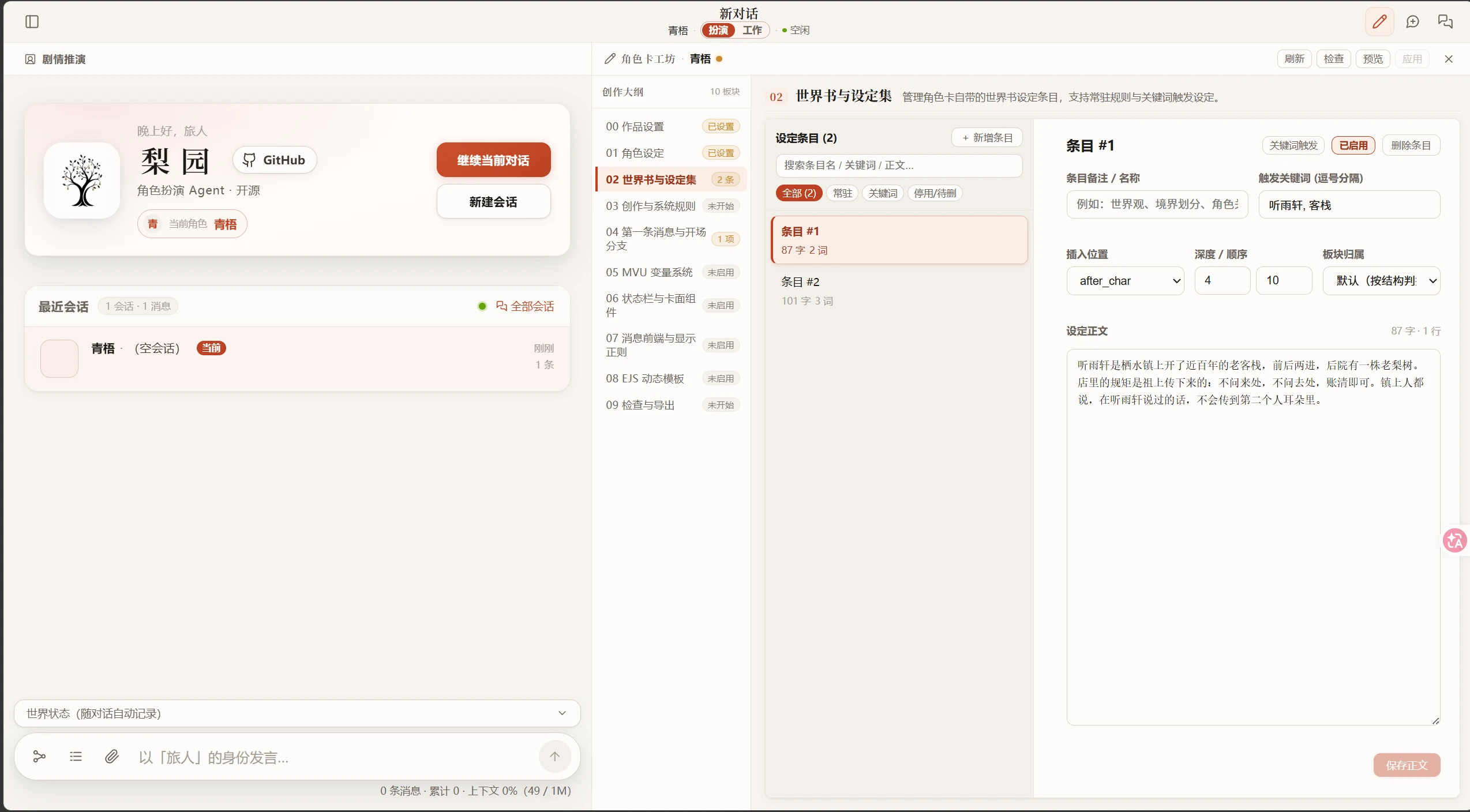
Task: Click the 梨园 tree logo avatar
Action: (x=82, y=181)
